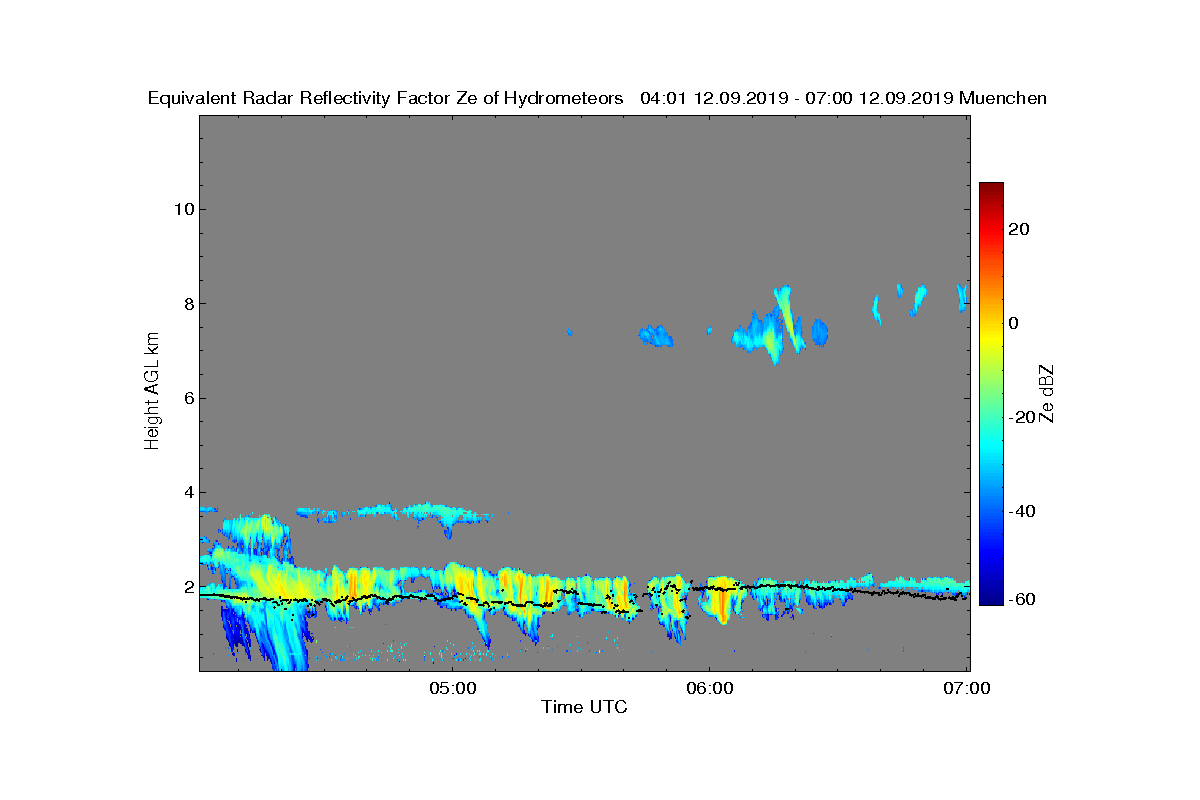The width and height of the screenshot is (1200, 800).
Task: Click the colorbar tick label '0'
Action: point(1015,323)
